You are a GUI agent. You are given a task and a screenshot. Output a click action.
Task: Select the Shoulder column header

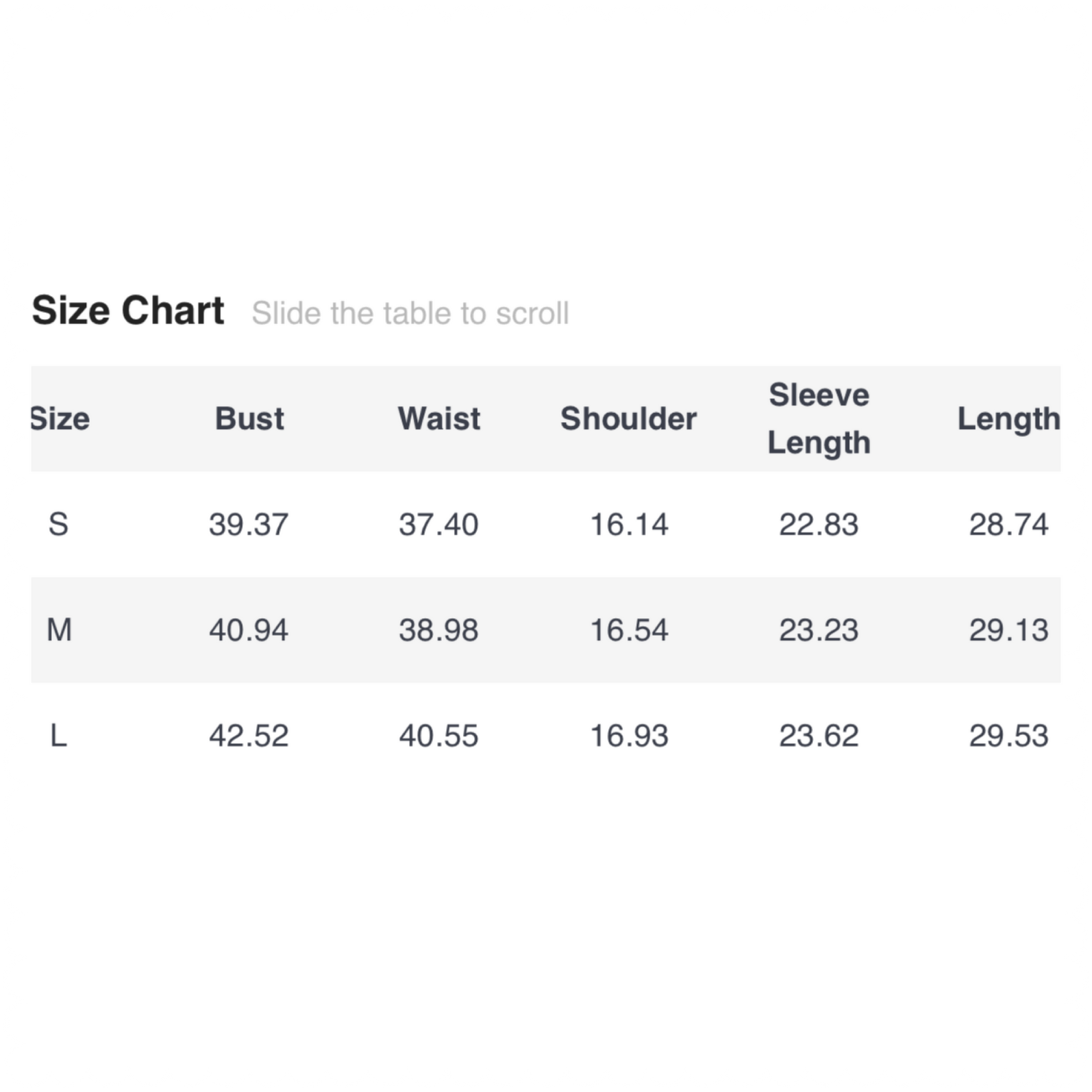coord(629,419)
